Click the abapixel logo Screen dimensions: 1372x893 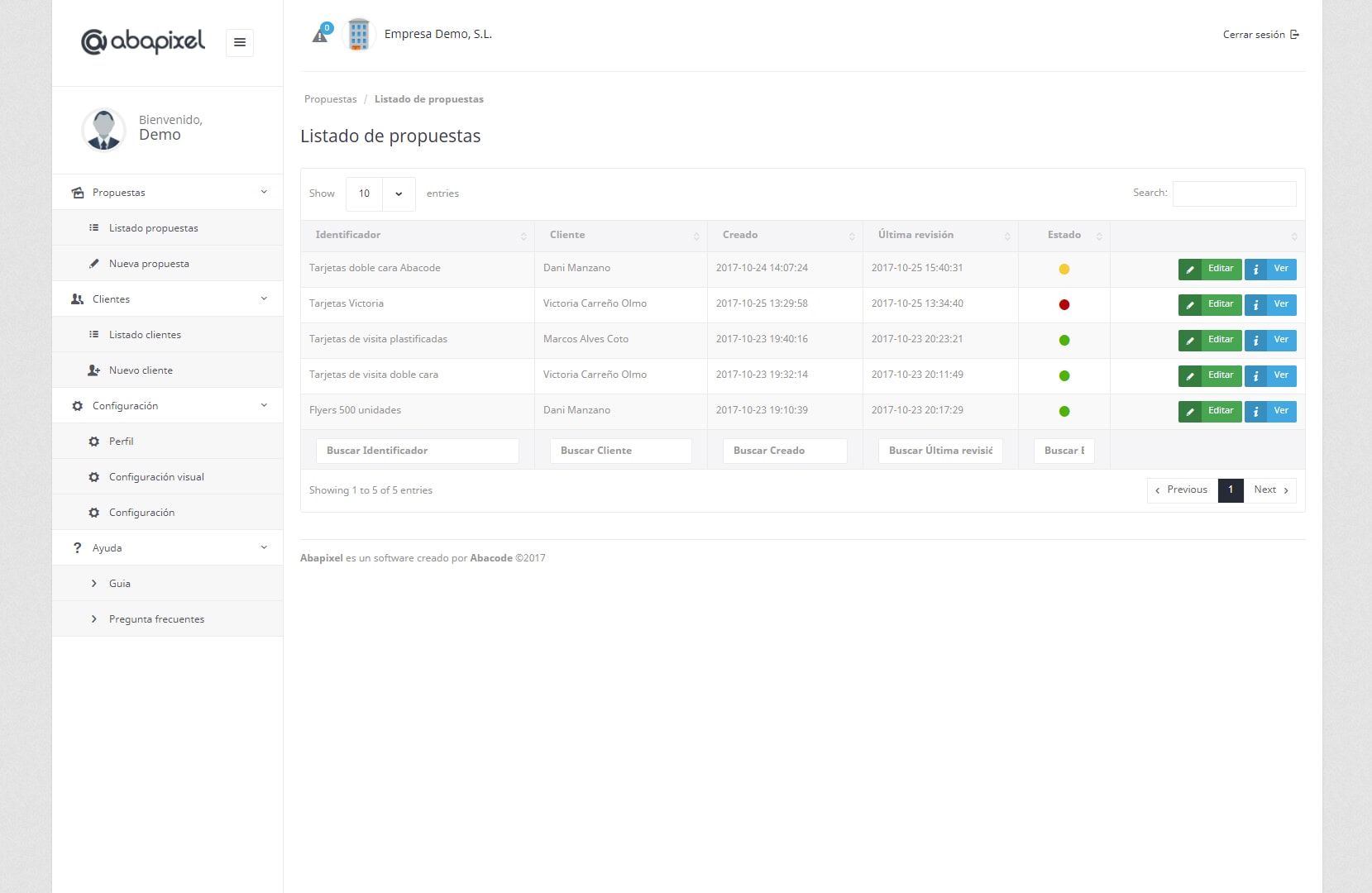[143, 41]
